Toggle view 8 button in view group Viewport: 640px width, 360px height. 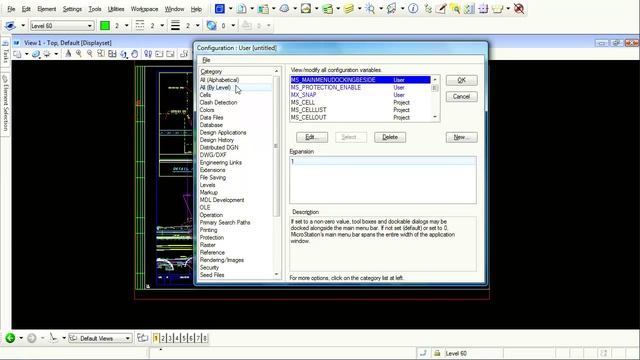pos(205,338)
